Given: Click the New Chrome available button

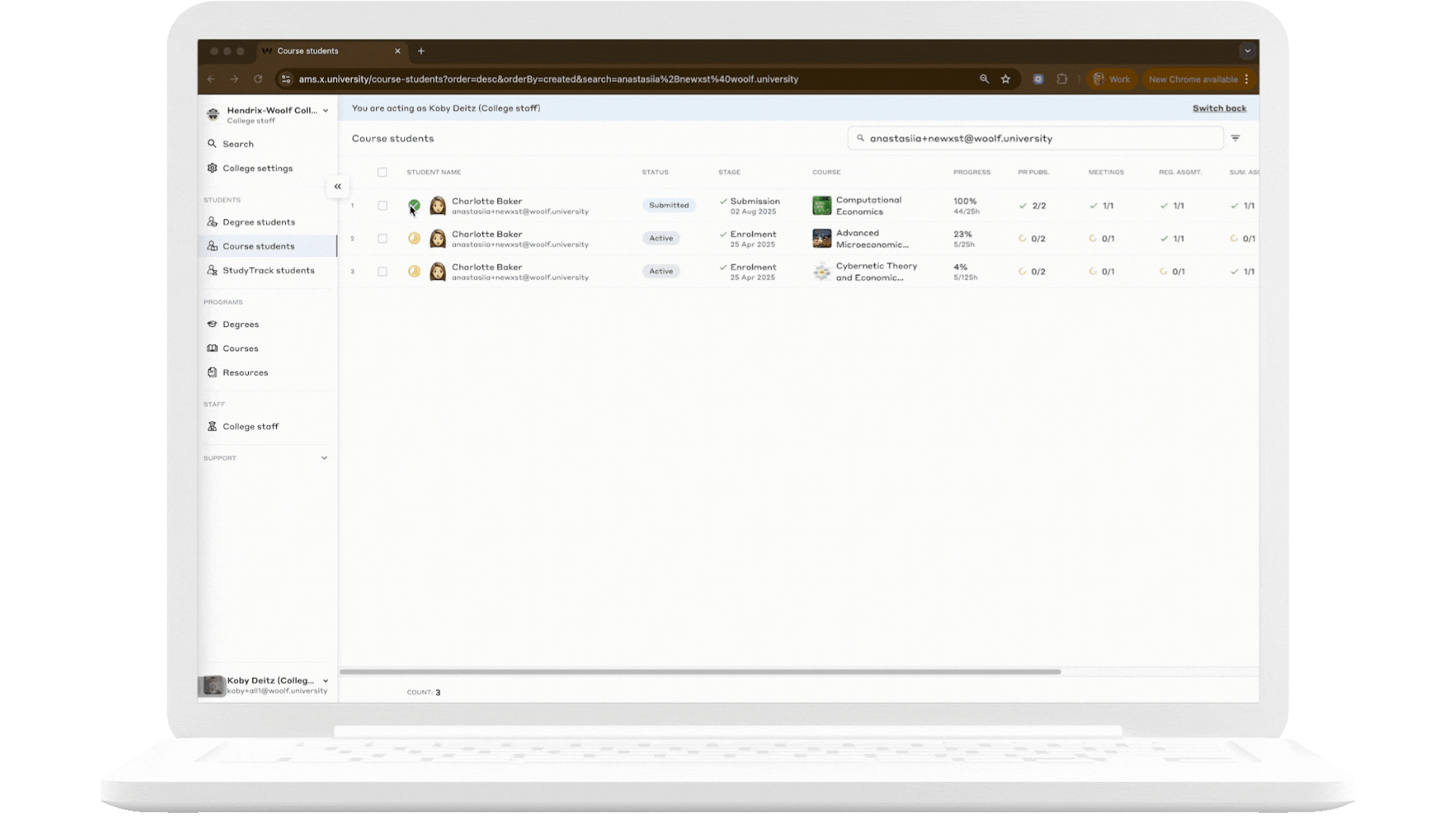Looking at the screenshot, I should coord(1193,79).
